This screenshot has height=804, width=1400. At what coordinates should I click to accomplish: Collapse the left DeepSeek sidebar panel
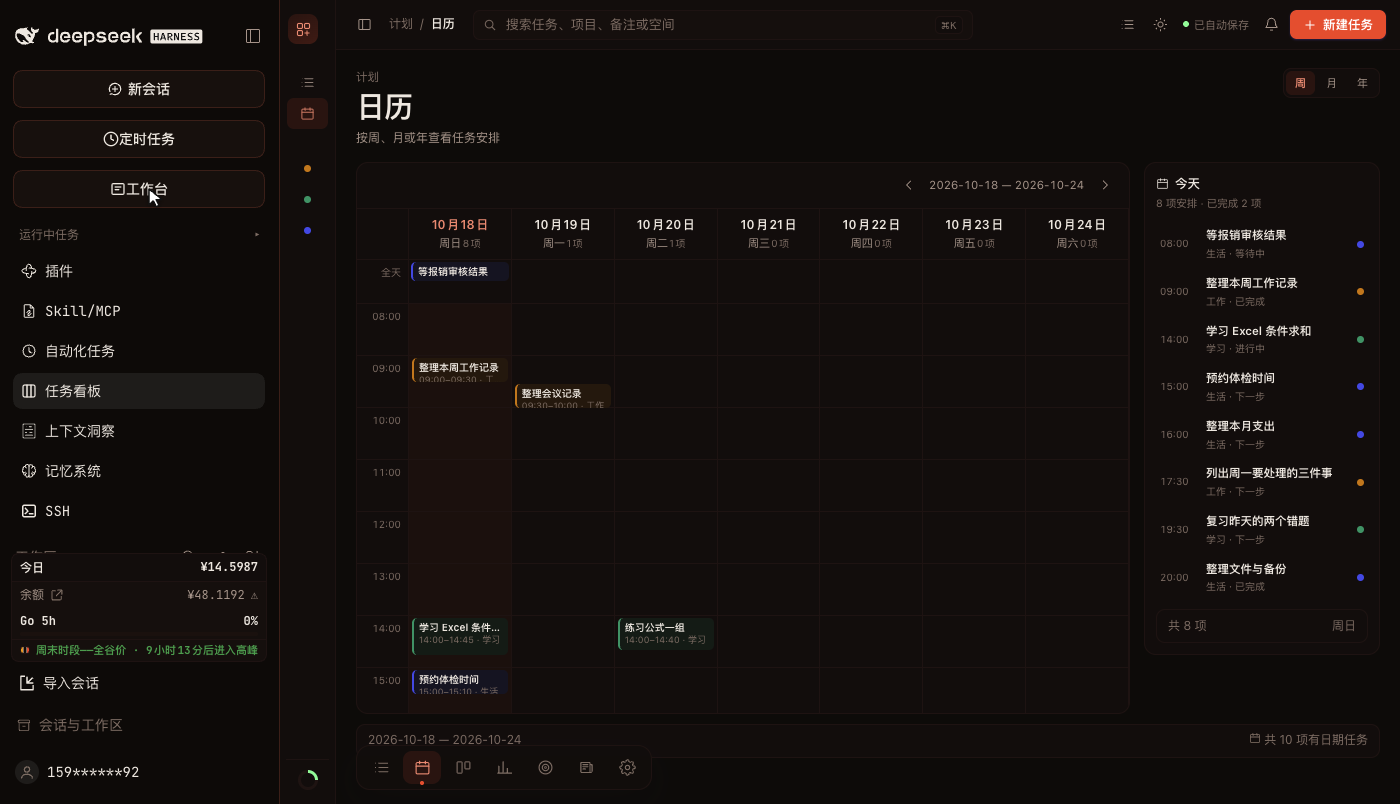253,36
